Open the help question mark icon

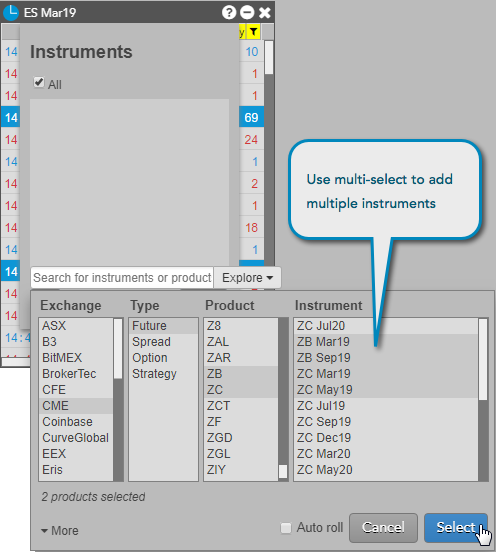(x=229, y=13)
